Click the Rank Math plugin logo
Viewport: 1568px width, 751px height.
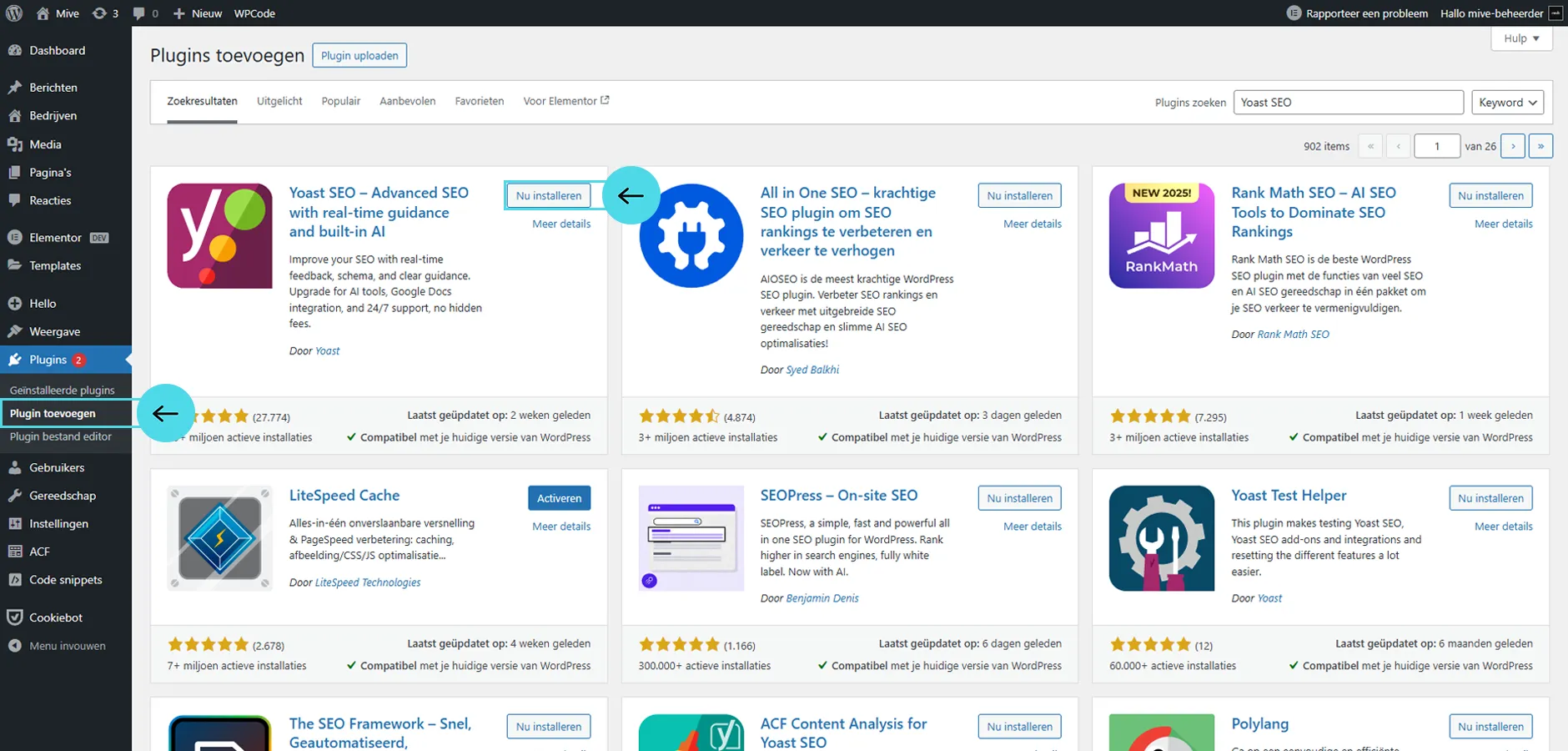click(x=1161, y=236)
